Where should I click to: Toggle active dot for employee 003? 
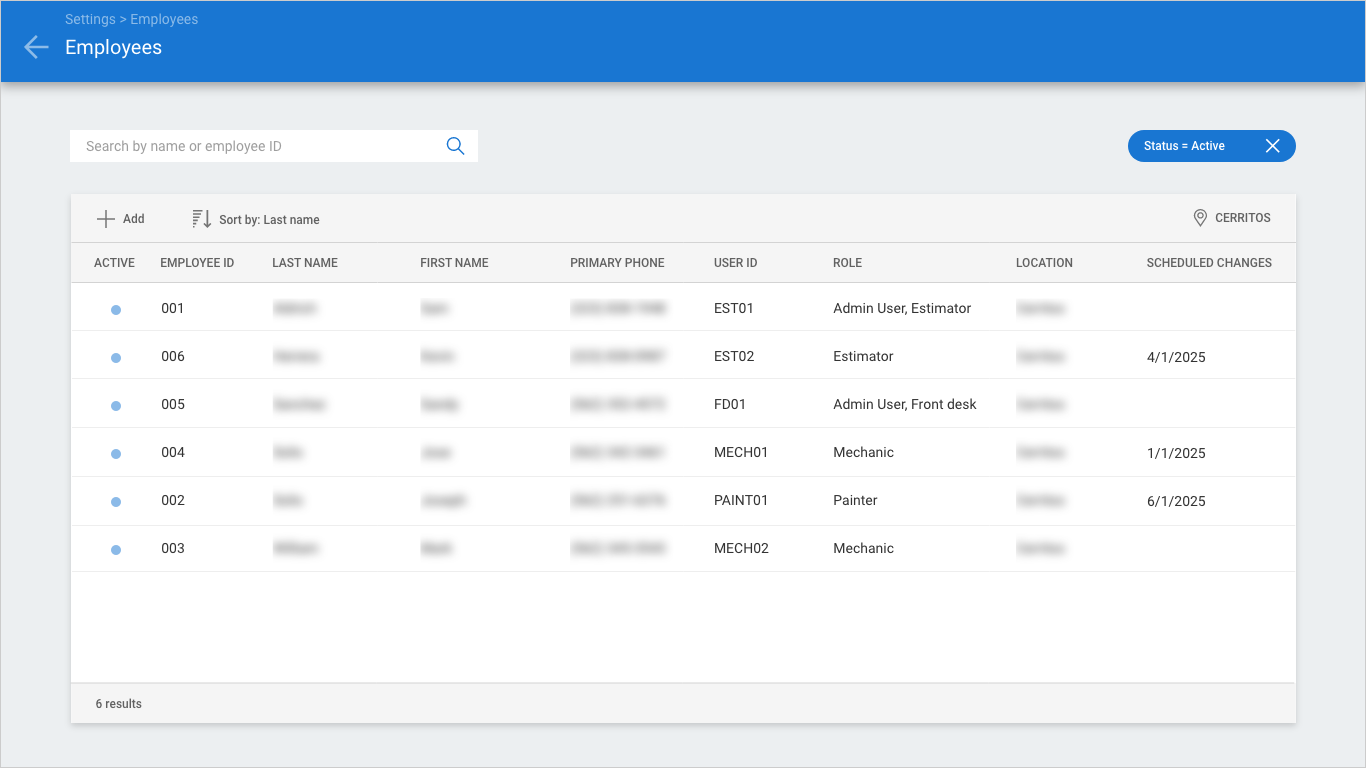pos(116,550)
